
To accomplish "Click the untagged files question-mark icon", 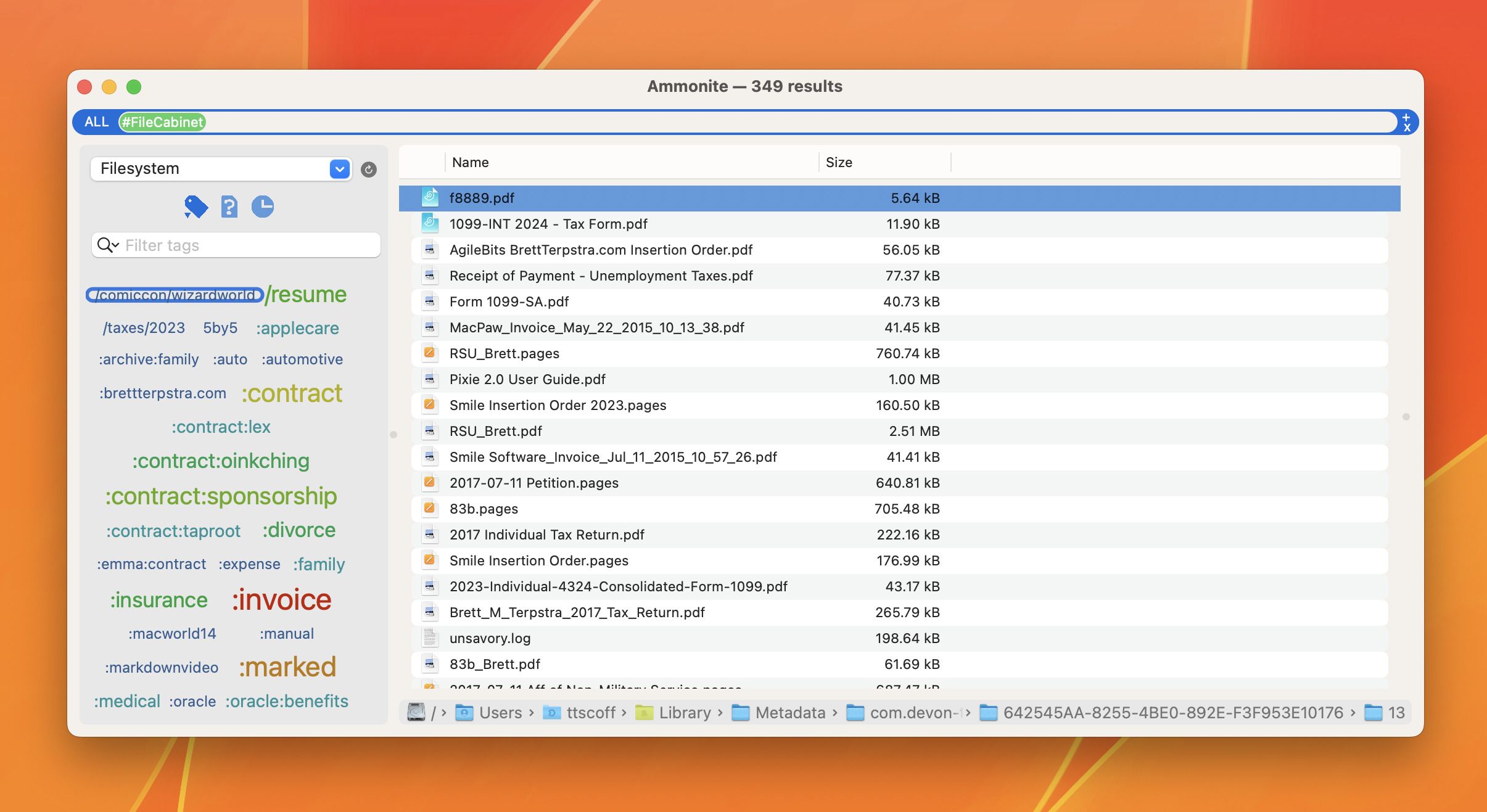I will click(229, 207).
